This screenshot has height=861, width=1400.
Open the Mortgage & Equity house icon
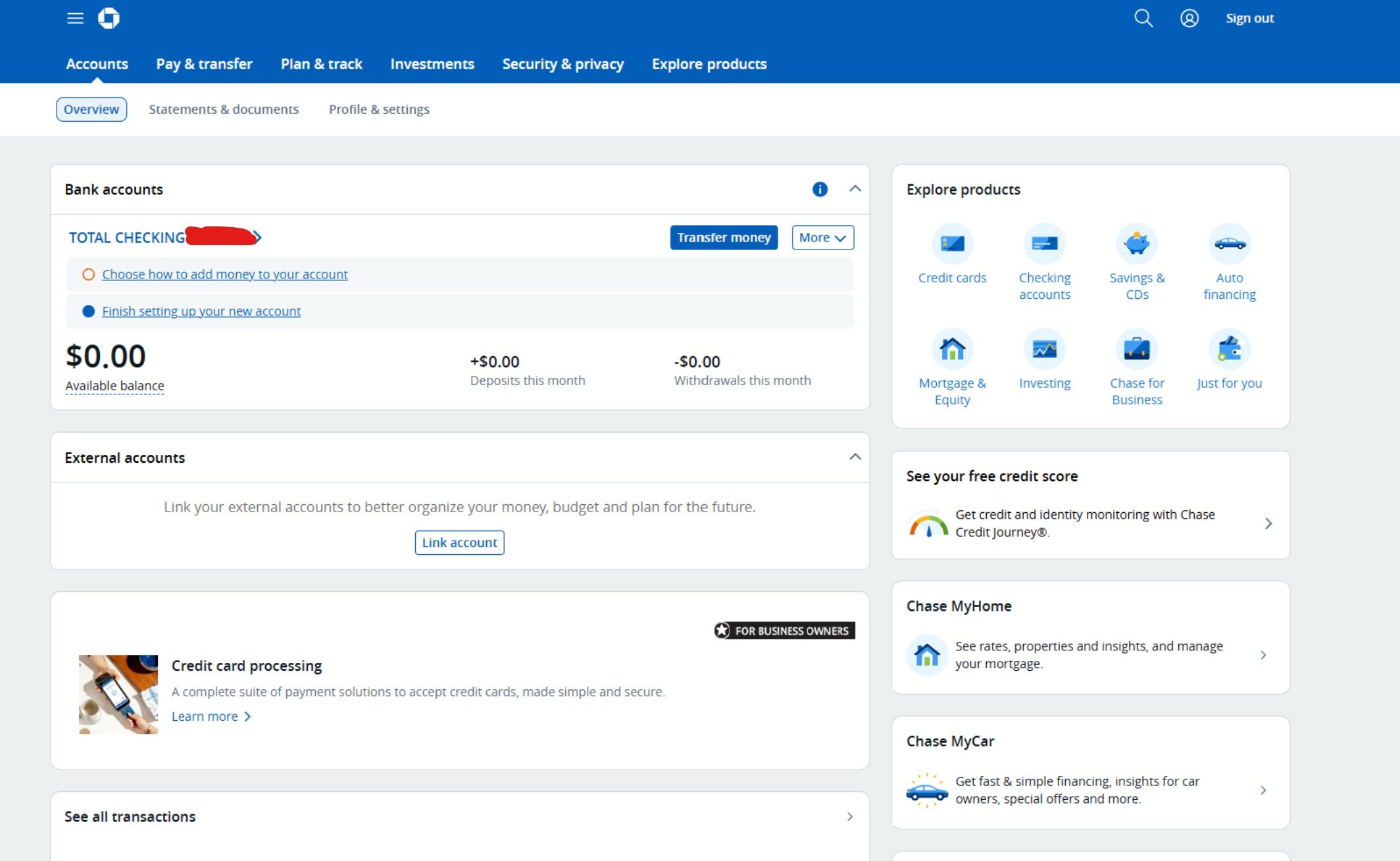click(952, 349)
